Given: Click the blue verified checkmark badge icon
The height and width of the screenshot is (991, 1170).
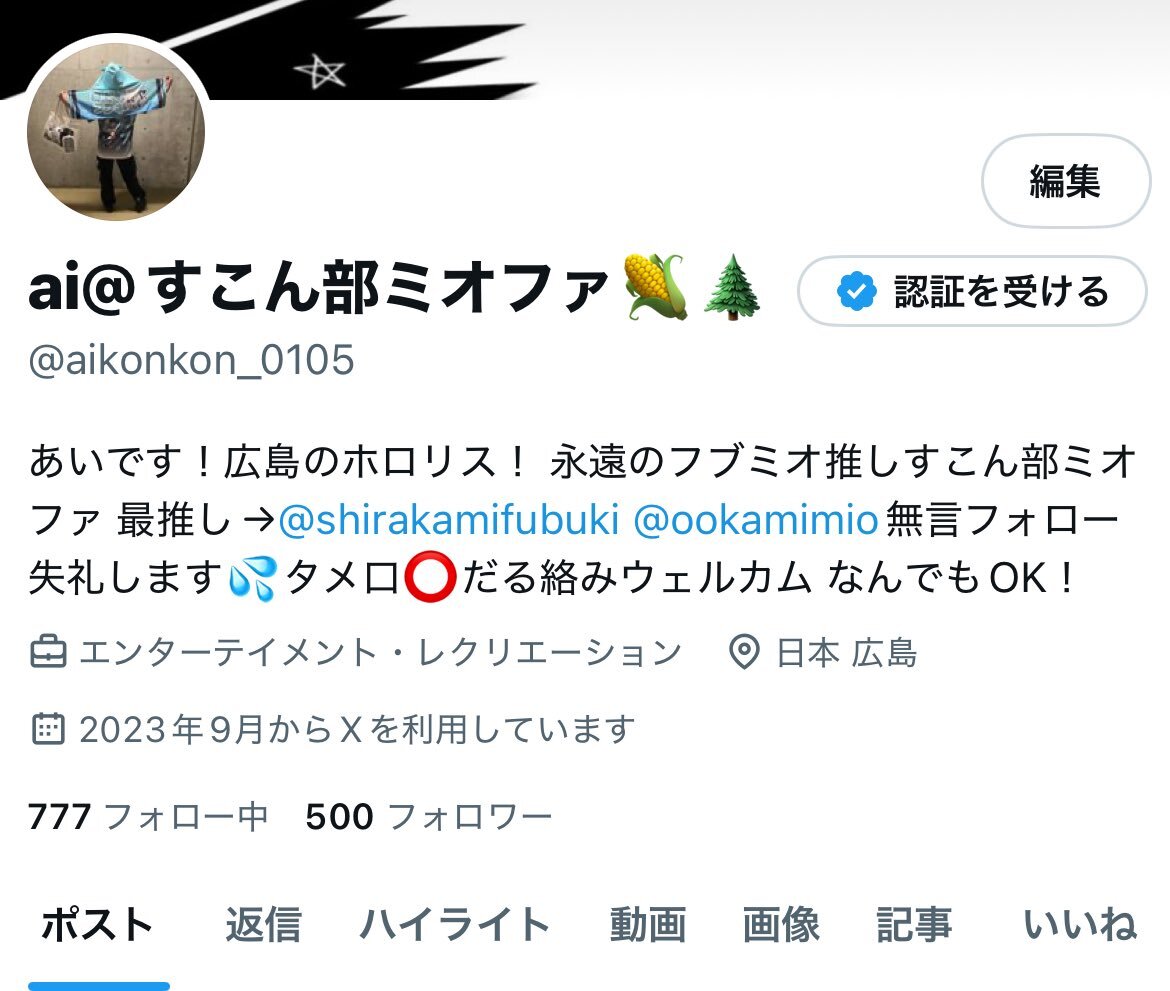Looking at the screenshot, I should 856,291.
